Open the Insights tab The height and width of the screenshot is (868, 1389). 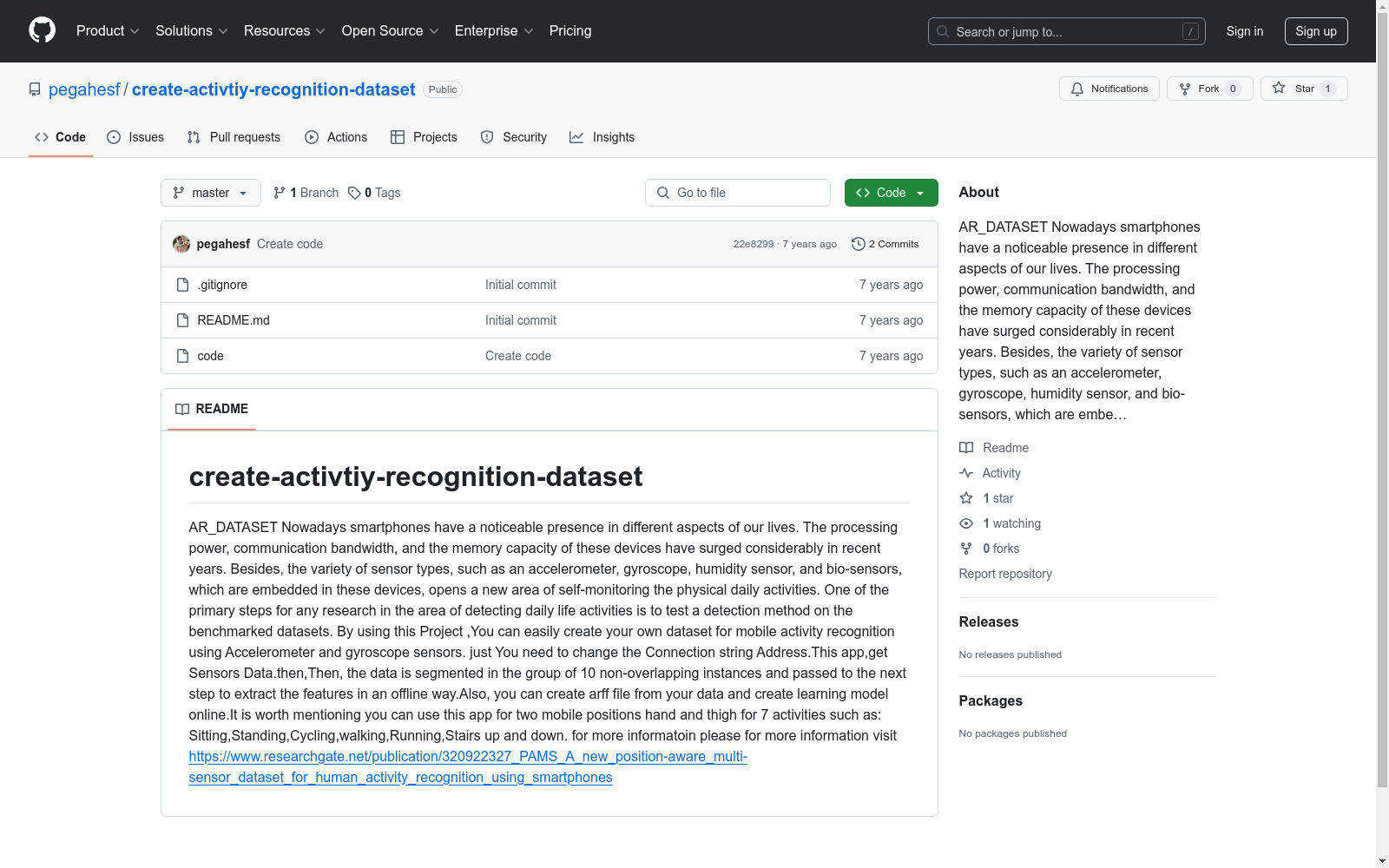602,137
